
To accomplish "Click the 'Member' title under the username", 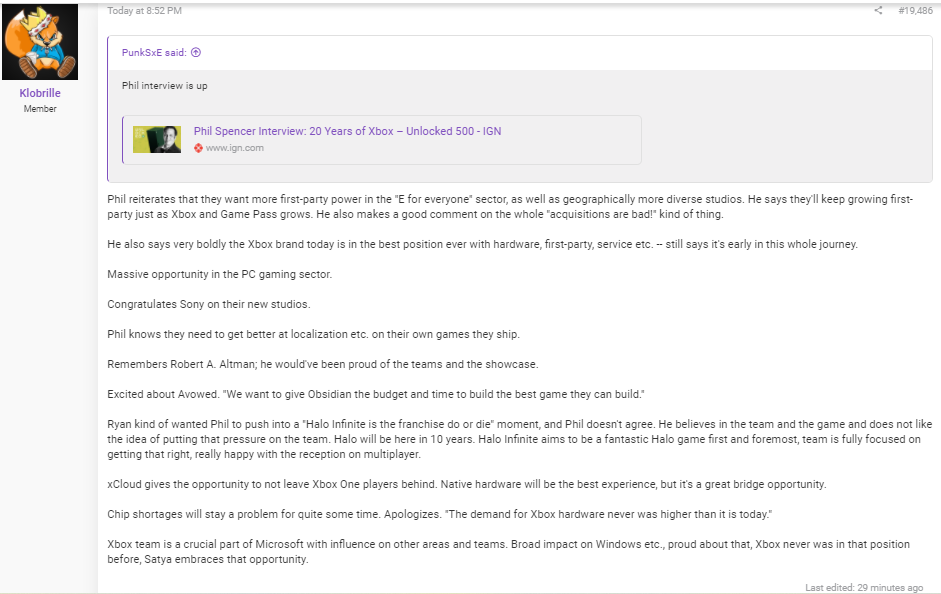I will [x=40, y=109].
